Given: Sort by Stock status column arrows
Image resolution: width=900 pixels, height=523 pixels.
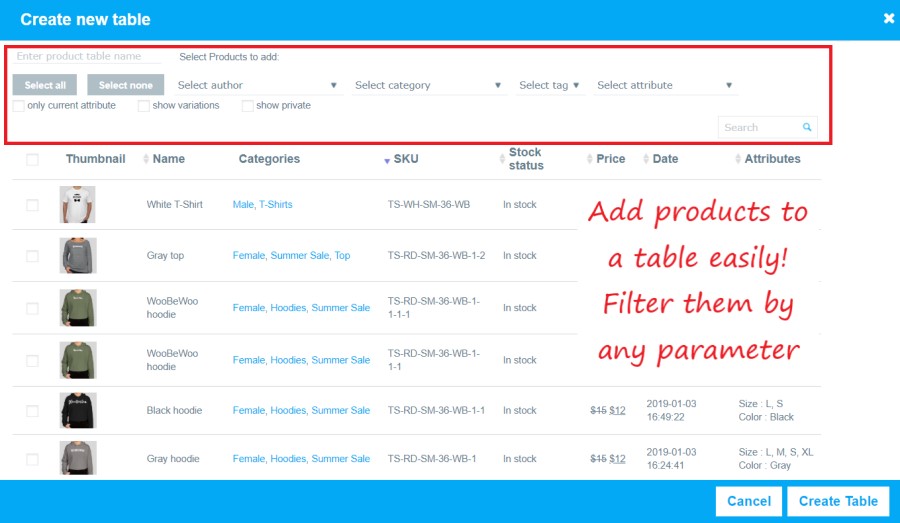Looking at the screenshot, I should click(502, 159).
